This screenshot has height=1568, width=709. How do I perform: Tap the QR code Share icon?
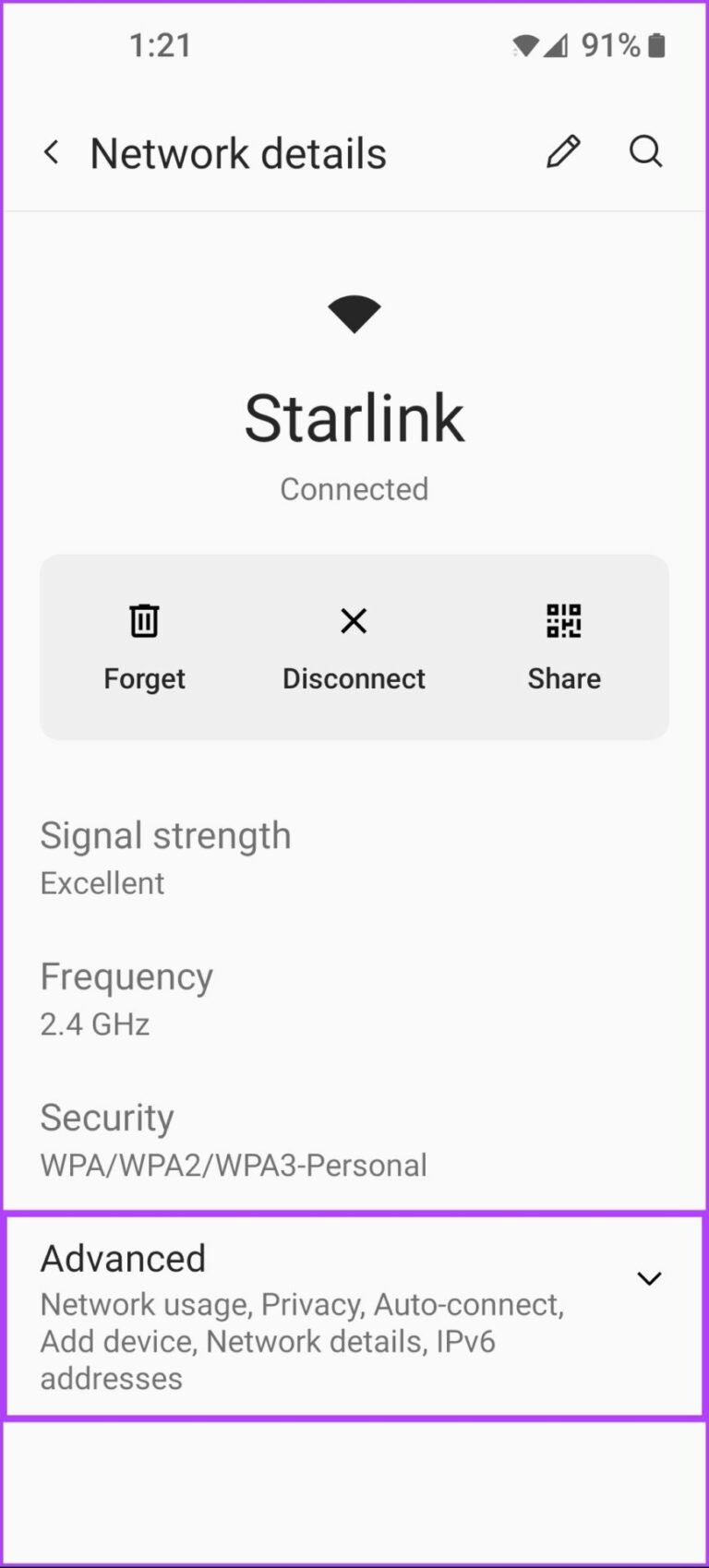(x=563, y=620)
